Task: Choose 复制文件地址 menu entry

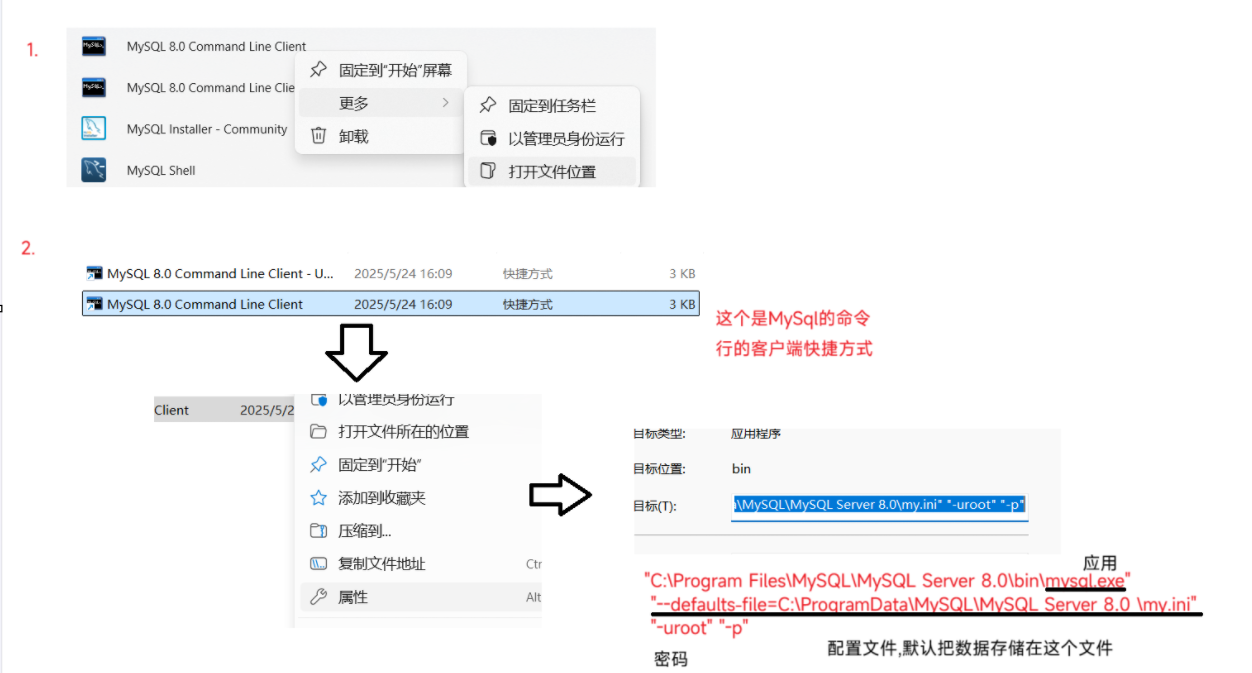Action: [382, 564]
